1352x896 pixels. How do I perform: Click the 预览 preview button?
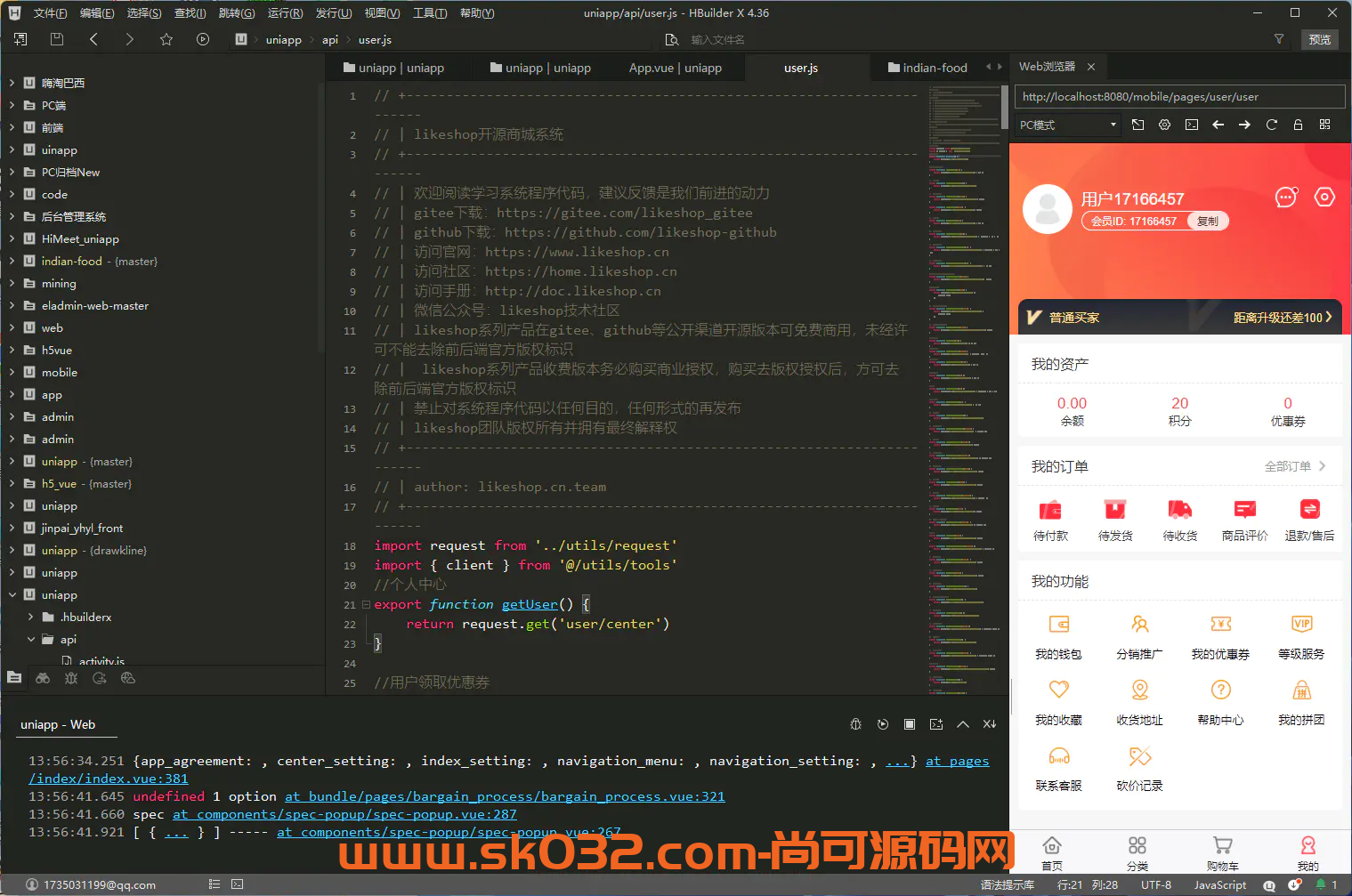pos(1320,39)
